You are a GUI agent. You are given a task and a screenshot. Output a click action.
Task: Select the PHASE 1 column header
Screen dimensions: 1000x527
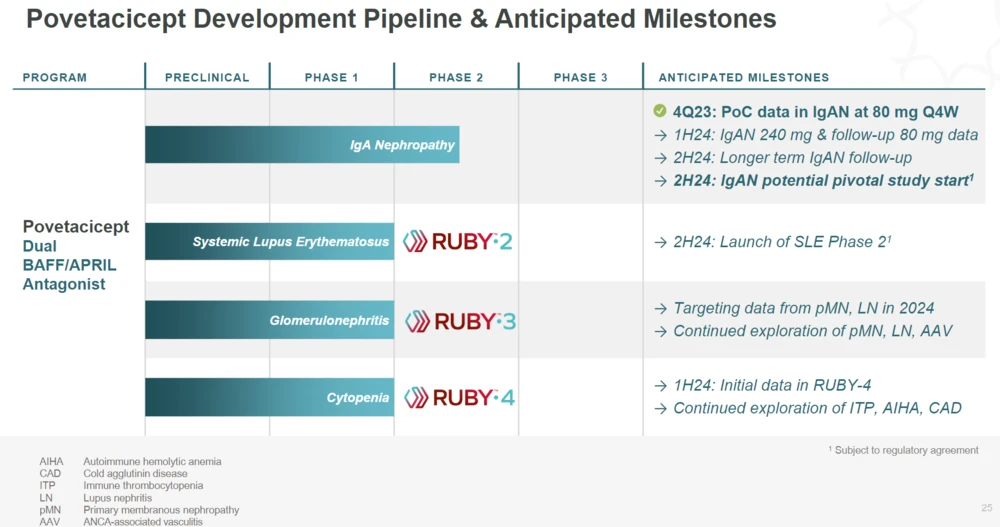pos(332,77)
